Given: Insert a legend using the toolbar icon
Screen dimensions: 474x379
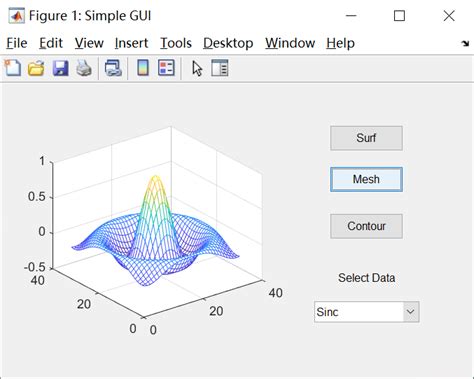Looking at the screenshot, I should [x=166, y=68].
